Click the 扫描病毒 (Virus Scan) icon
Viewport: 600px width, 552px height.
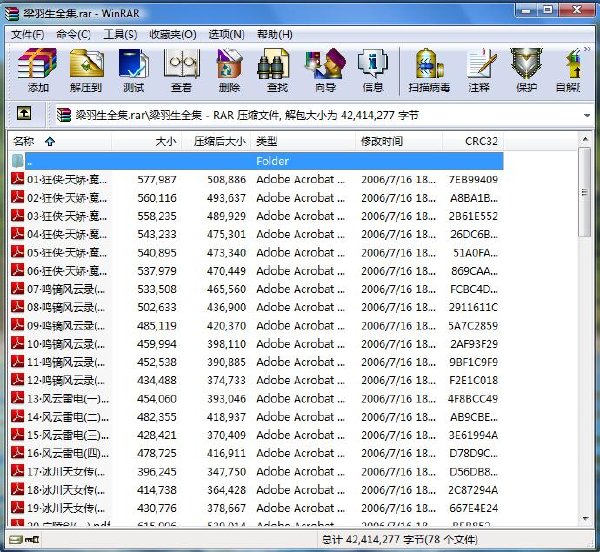(429, 70)
